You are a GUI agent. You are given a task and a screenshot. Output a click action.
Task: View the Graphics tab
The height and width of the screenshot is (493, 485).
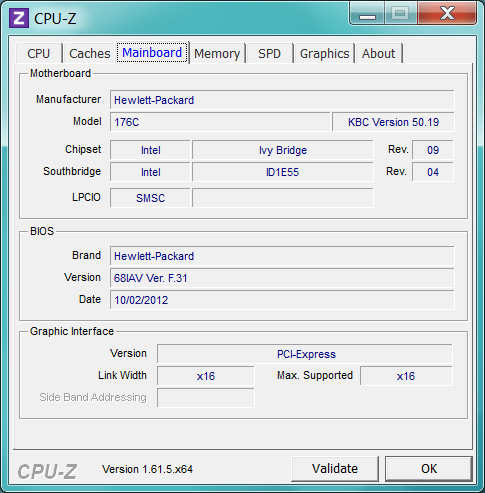click(324, 53)
